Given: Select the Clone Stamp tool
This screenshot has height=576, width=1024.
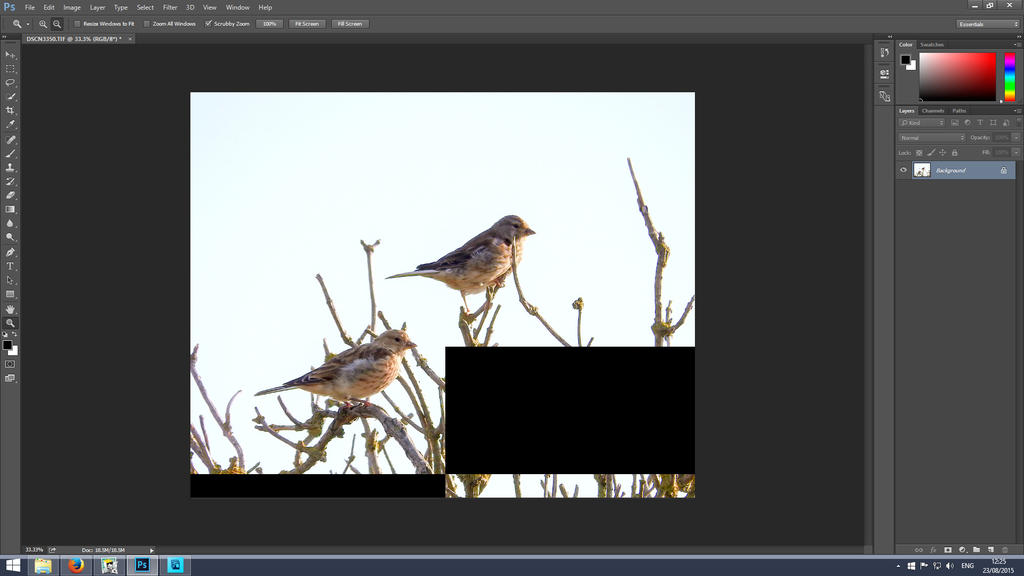Looking at the screenshot, I should 11,167.
